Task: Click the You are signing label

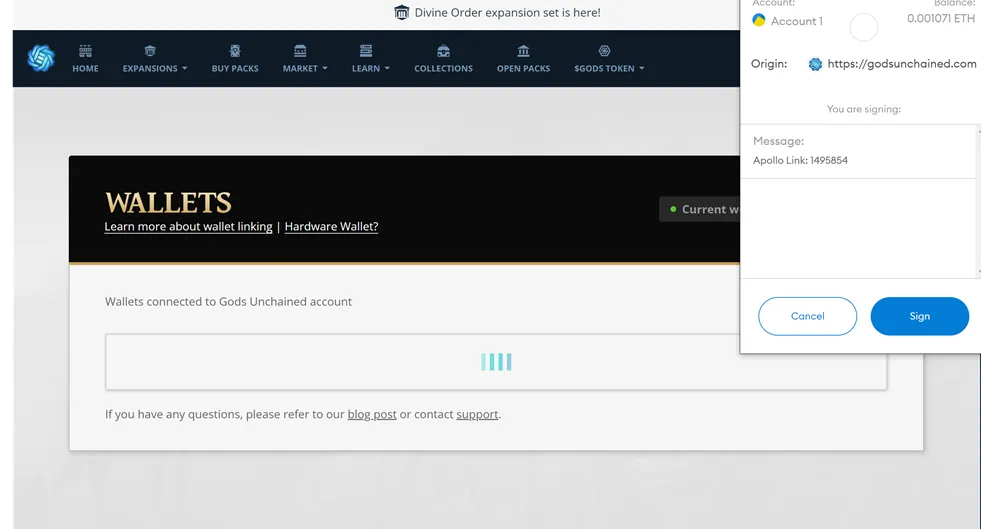Action: tap(863, 109)
